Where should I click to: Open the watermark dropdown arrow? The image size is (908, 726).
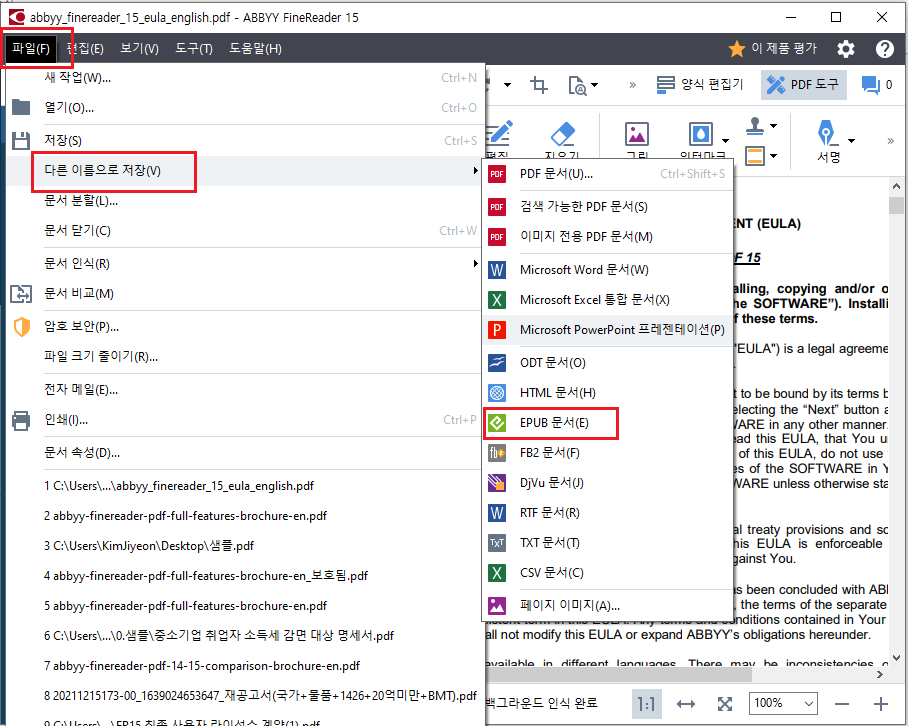[725, 141]
